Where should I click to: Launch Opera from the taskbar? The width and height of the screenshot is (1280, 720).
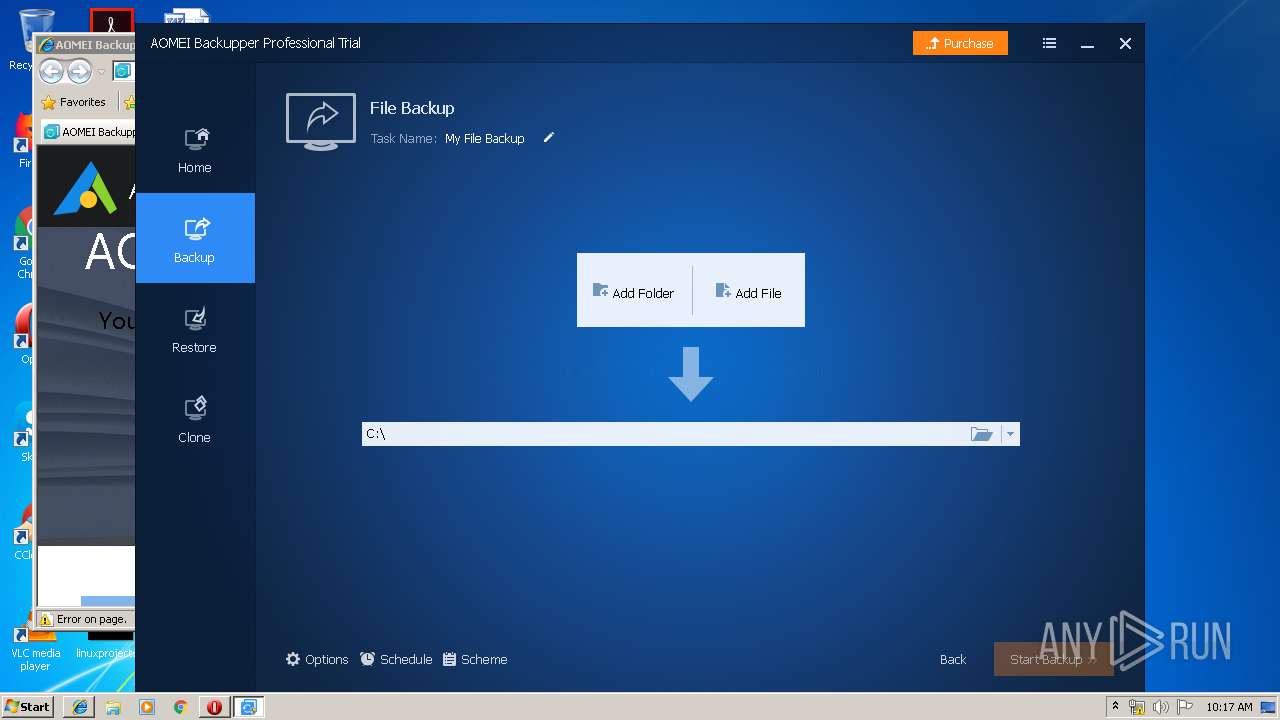coord(214,707)
